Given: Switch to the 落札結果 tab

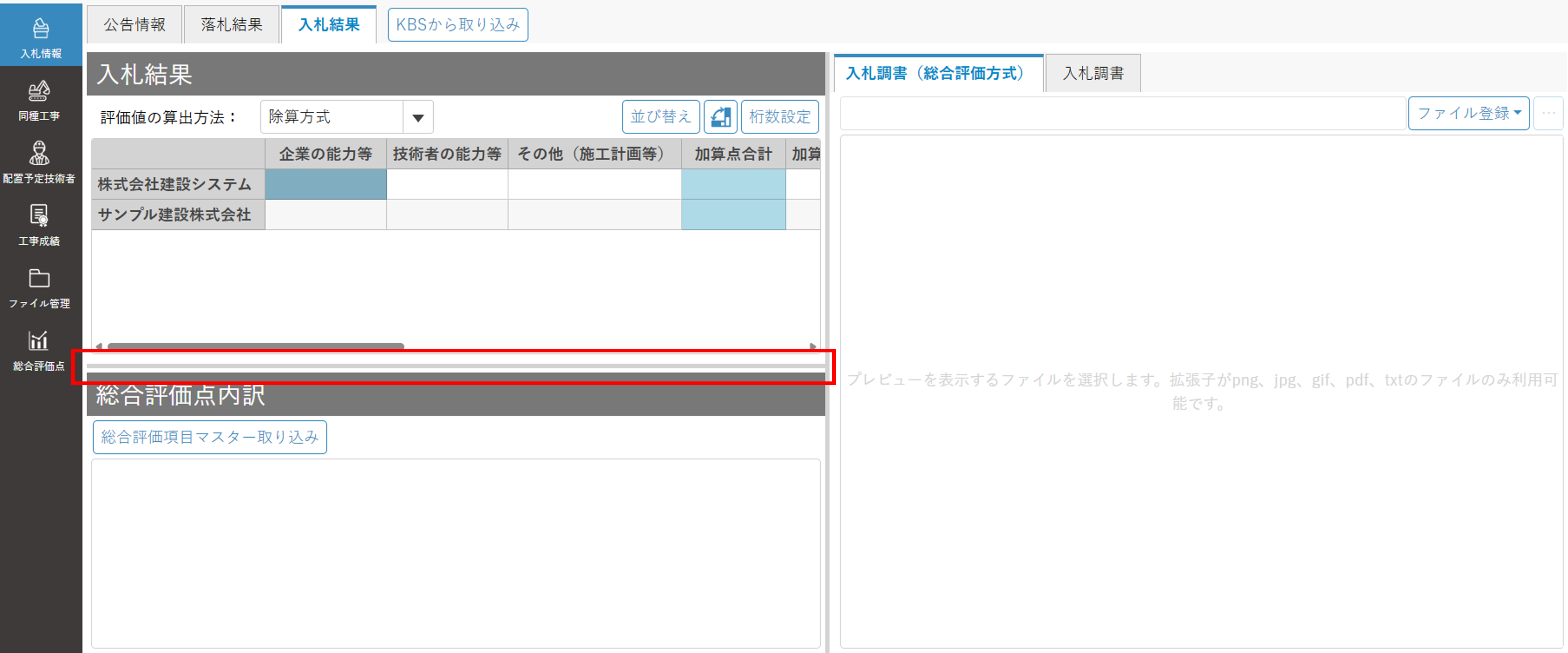Looking at the screenshot, I should click(x=231, y=25).
